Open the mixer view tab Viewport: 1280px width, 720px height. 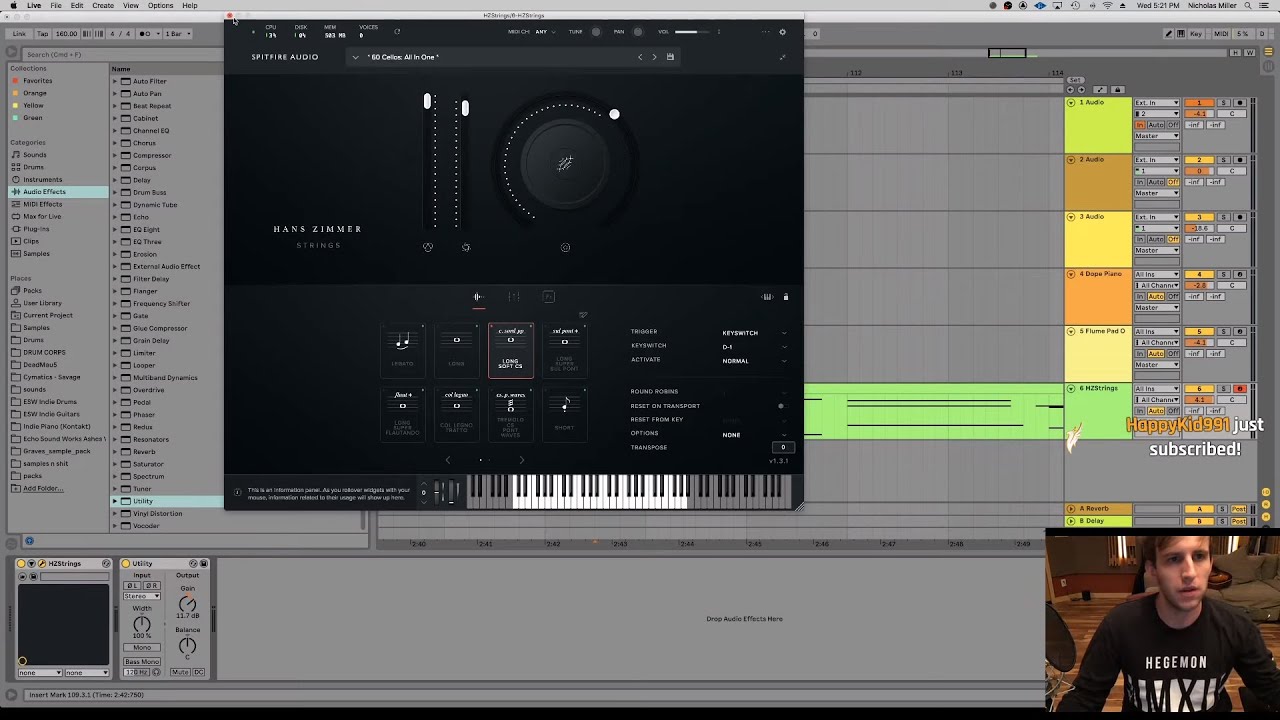(513, 297)
